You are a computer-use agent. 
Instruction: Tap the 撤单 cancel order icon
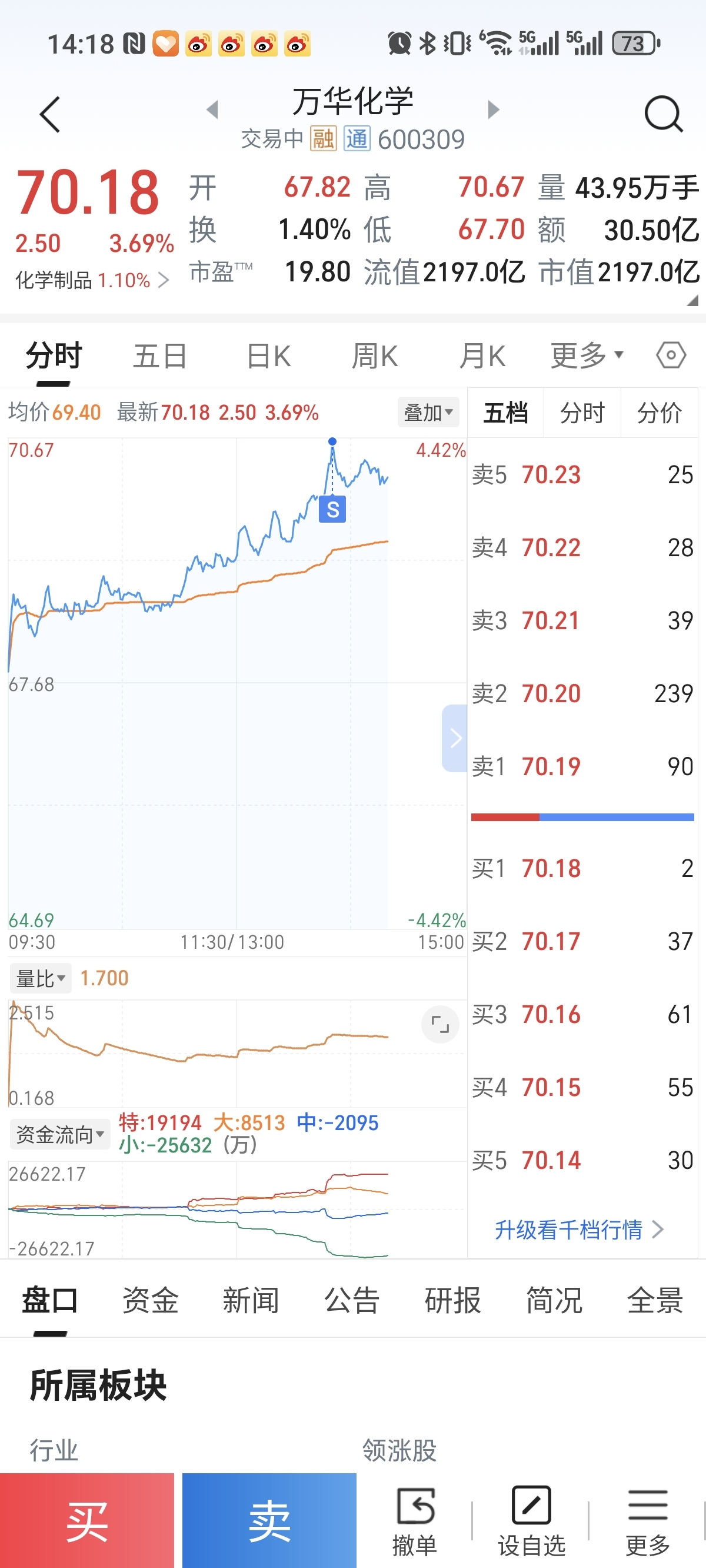[415, 1520]
